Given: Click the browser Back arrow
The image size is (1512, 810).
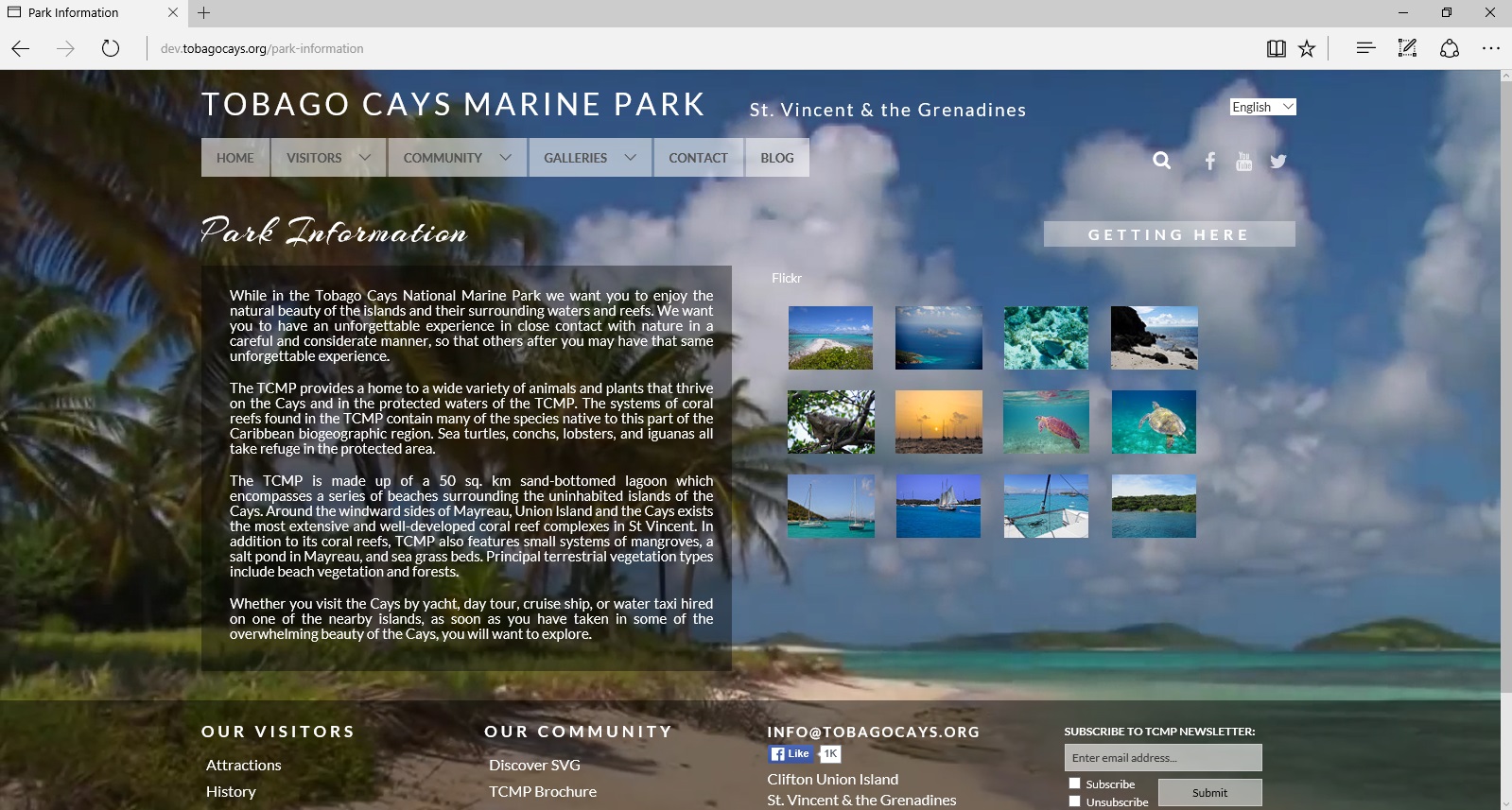Looking at the screenshot, I should point(21,48).
